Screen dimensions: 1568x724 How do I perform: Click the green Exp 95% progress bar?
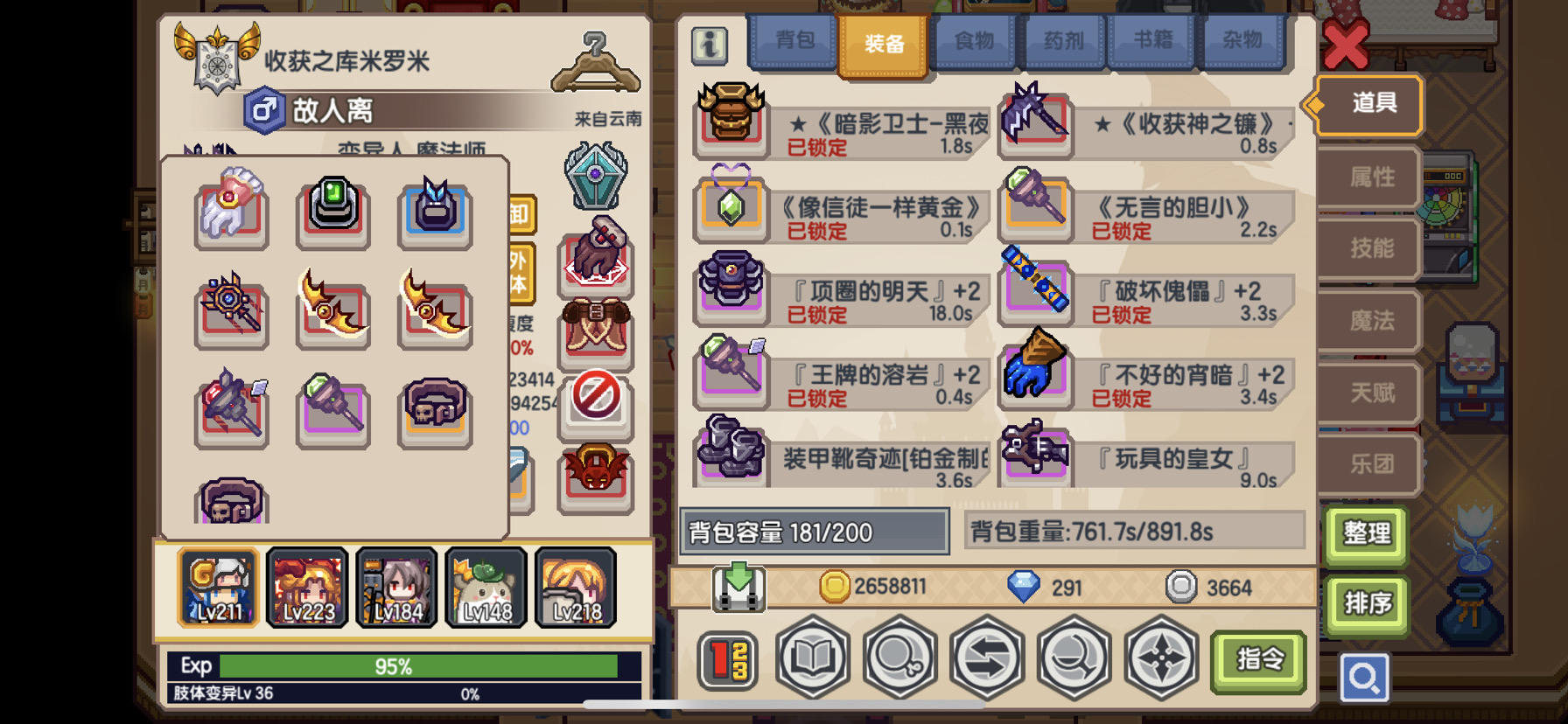418,666
